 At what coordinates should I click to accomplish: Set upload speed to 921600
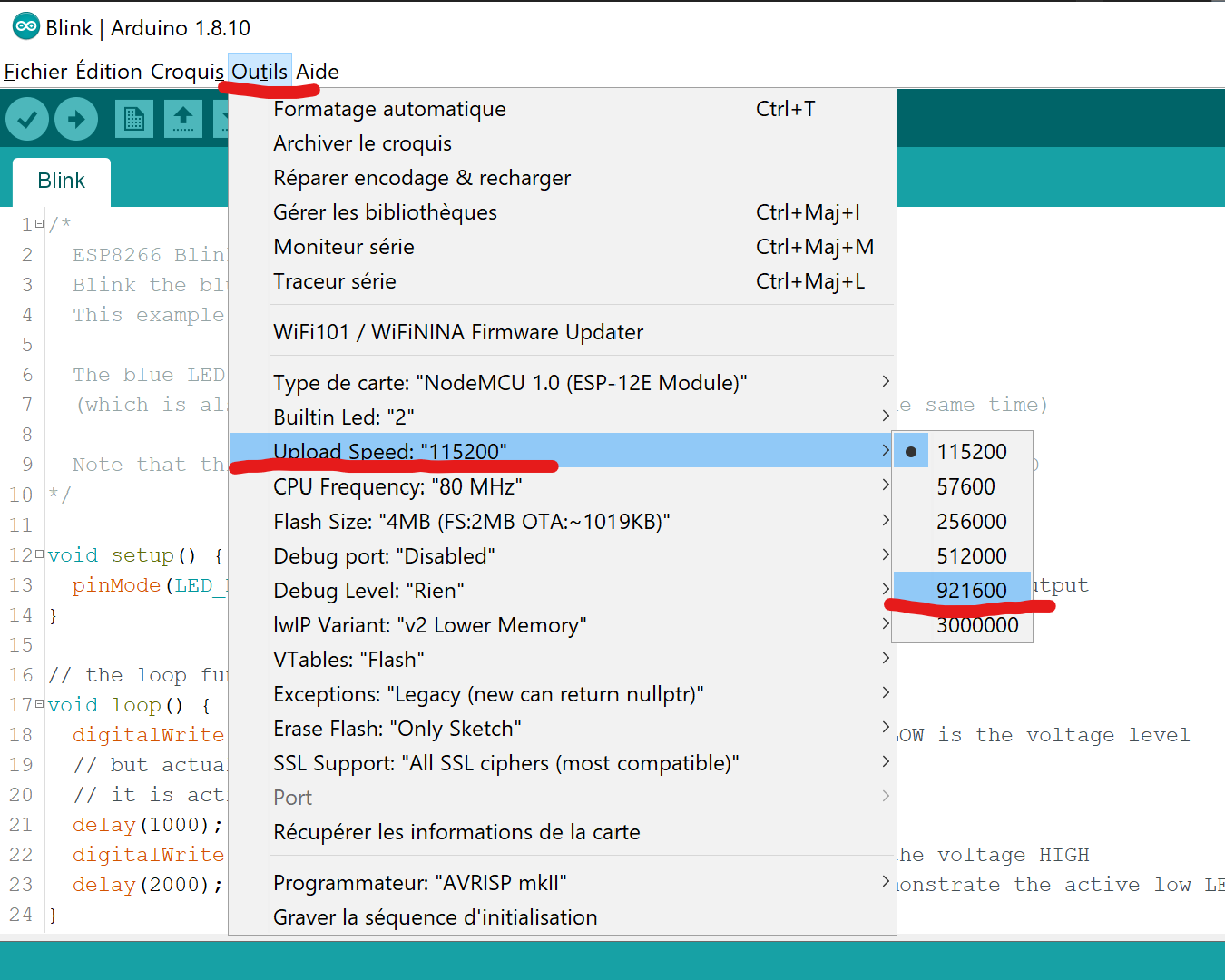[963, 590]
